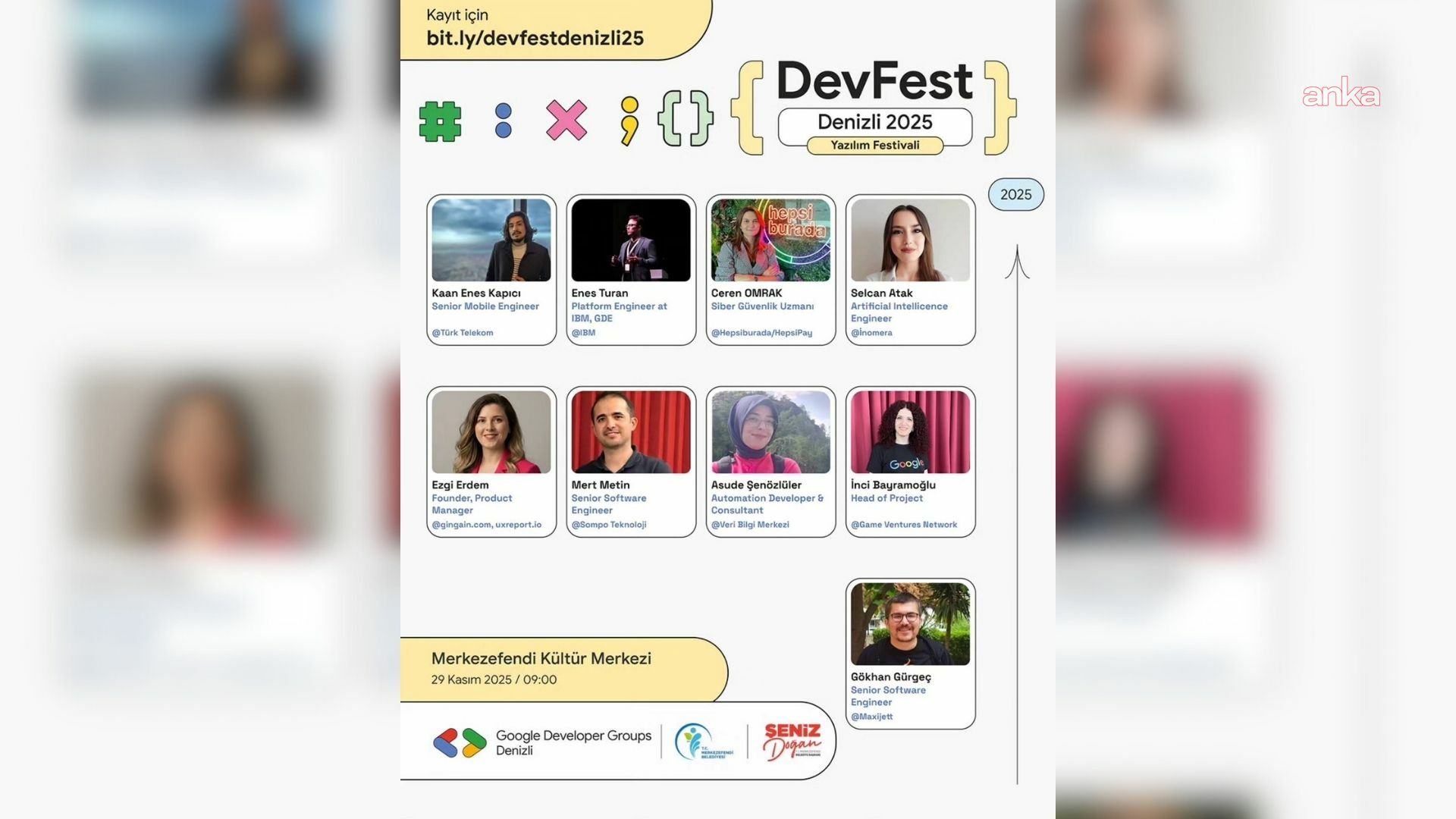The image size is (1456, 819).
Task: Open Gökhan Gürgeç speaker photo
Action: coord(910,624)
